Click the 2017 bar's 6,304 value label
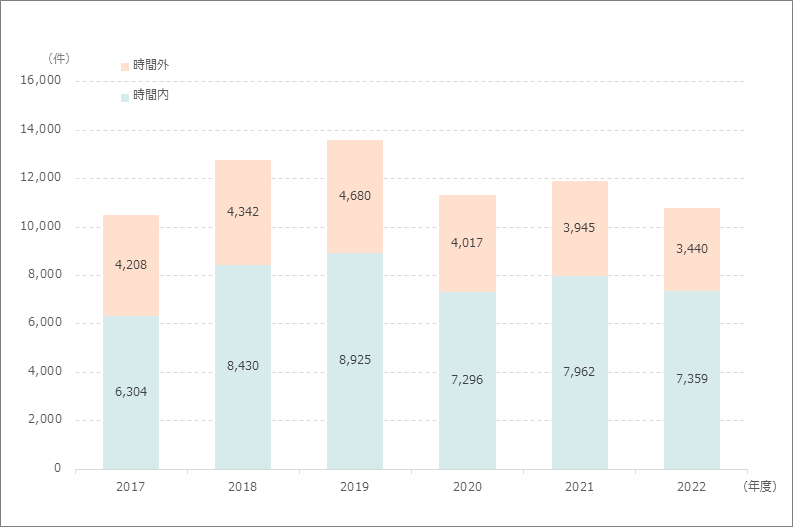 click(131, 391)
